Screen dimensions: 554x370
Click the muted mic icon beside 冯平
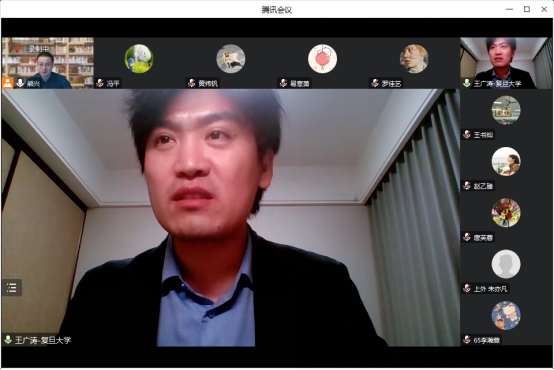click(100, 83)
